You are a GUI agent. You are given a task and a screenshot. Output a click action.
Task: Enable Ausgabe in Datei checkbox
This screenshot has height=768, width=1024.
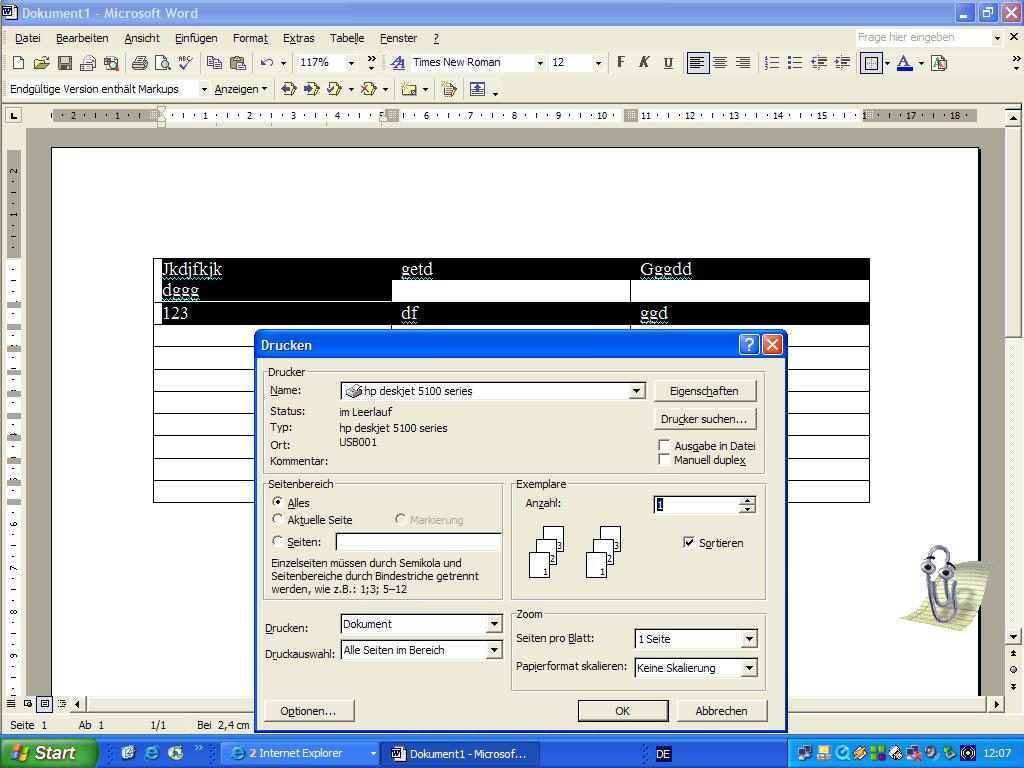tap(664, 445)
